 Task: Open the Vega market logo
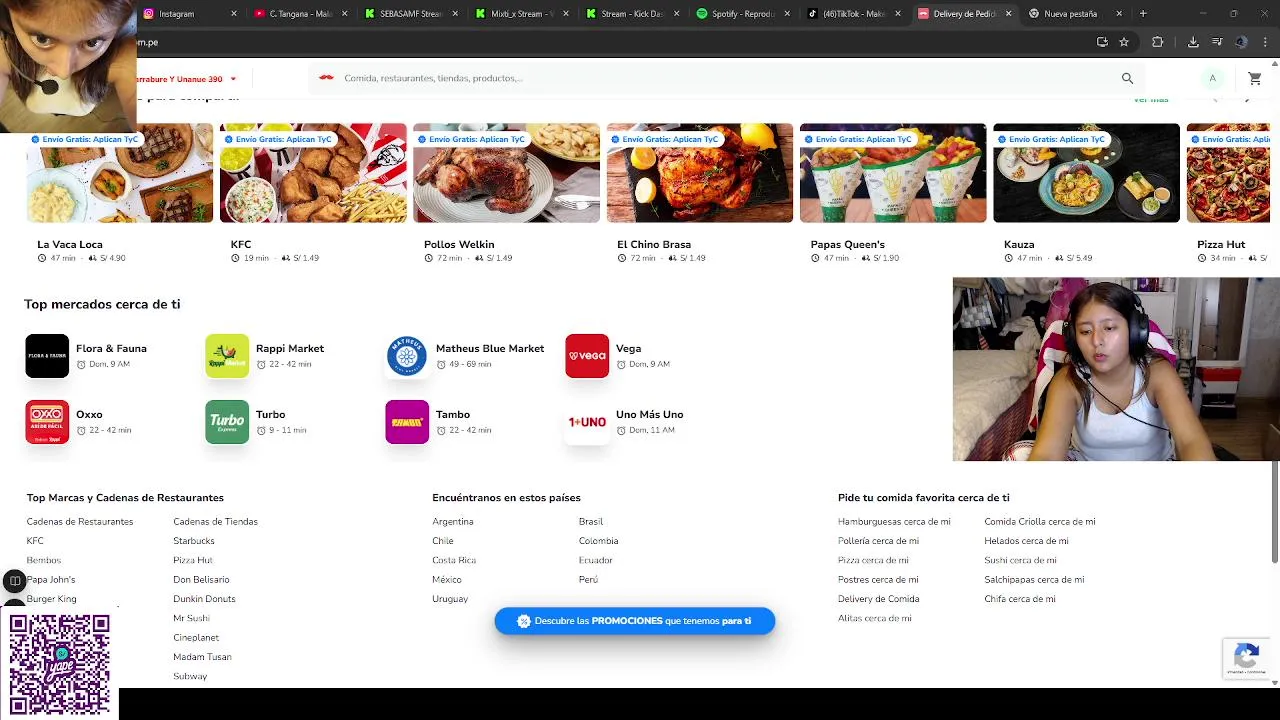[x=587, y=356]
